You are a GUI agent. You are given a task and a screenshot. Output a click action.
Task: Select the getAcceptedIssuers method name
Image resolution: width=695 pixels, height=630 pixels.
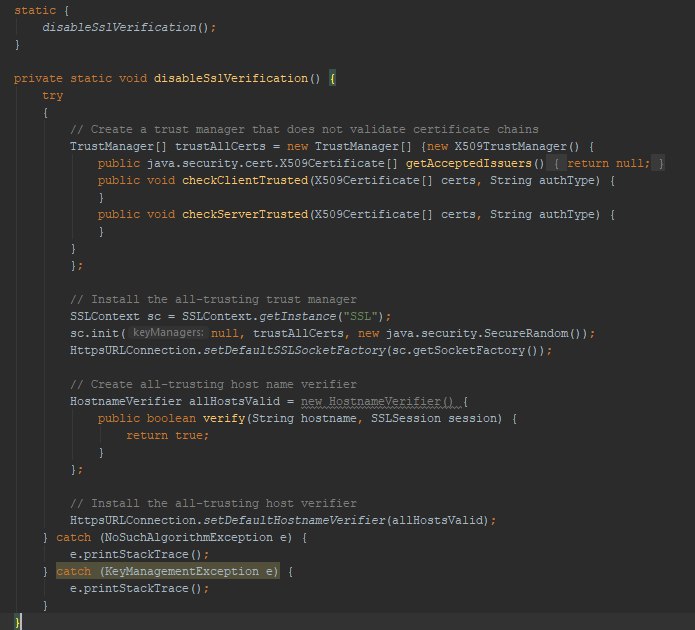[x=468, y=164]
